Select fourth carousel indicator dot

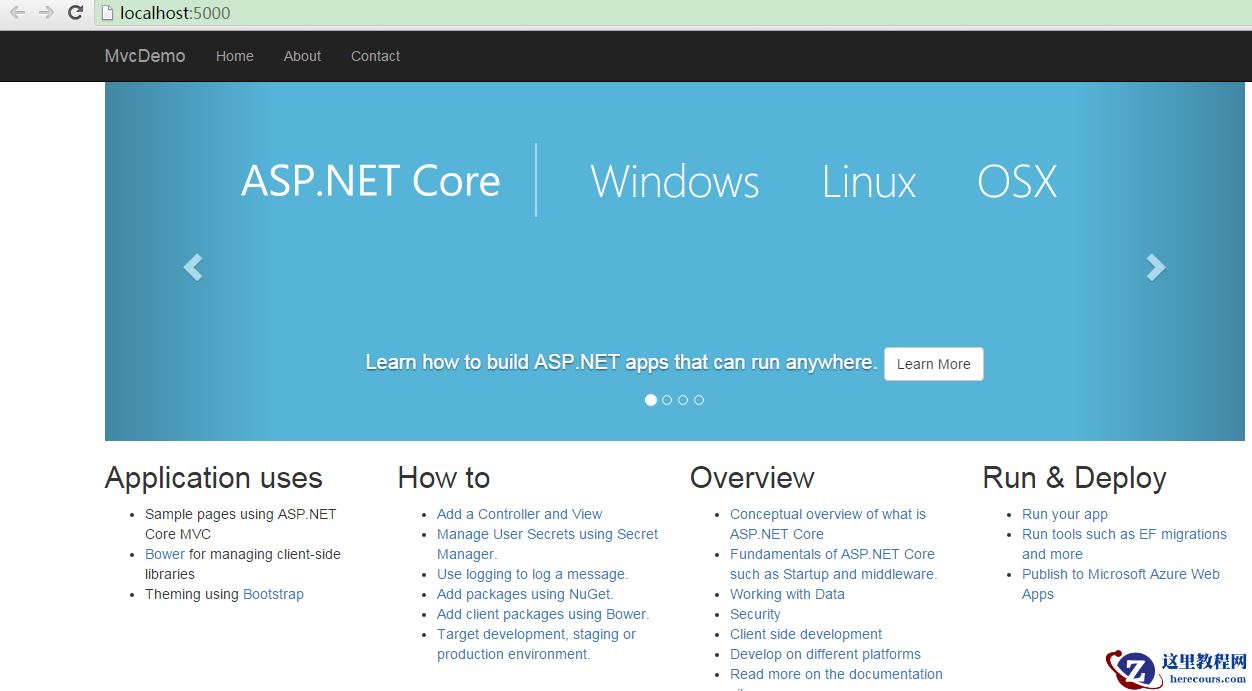(x=699, y=400)
